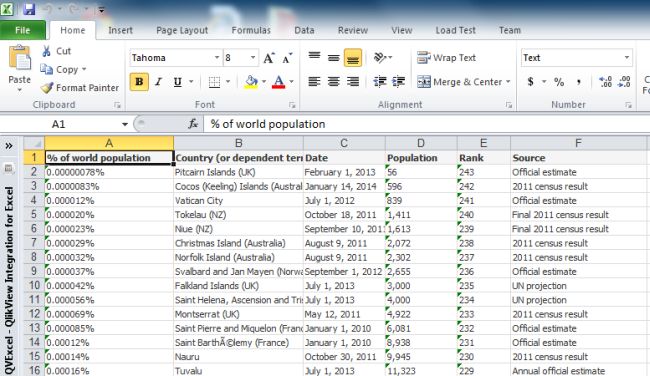Open Number dialog launcher
The height and width of the screenshot is (376, 650).
click(628, 105)
